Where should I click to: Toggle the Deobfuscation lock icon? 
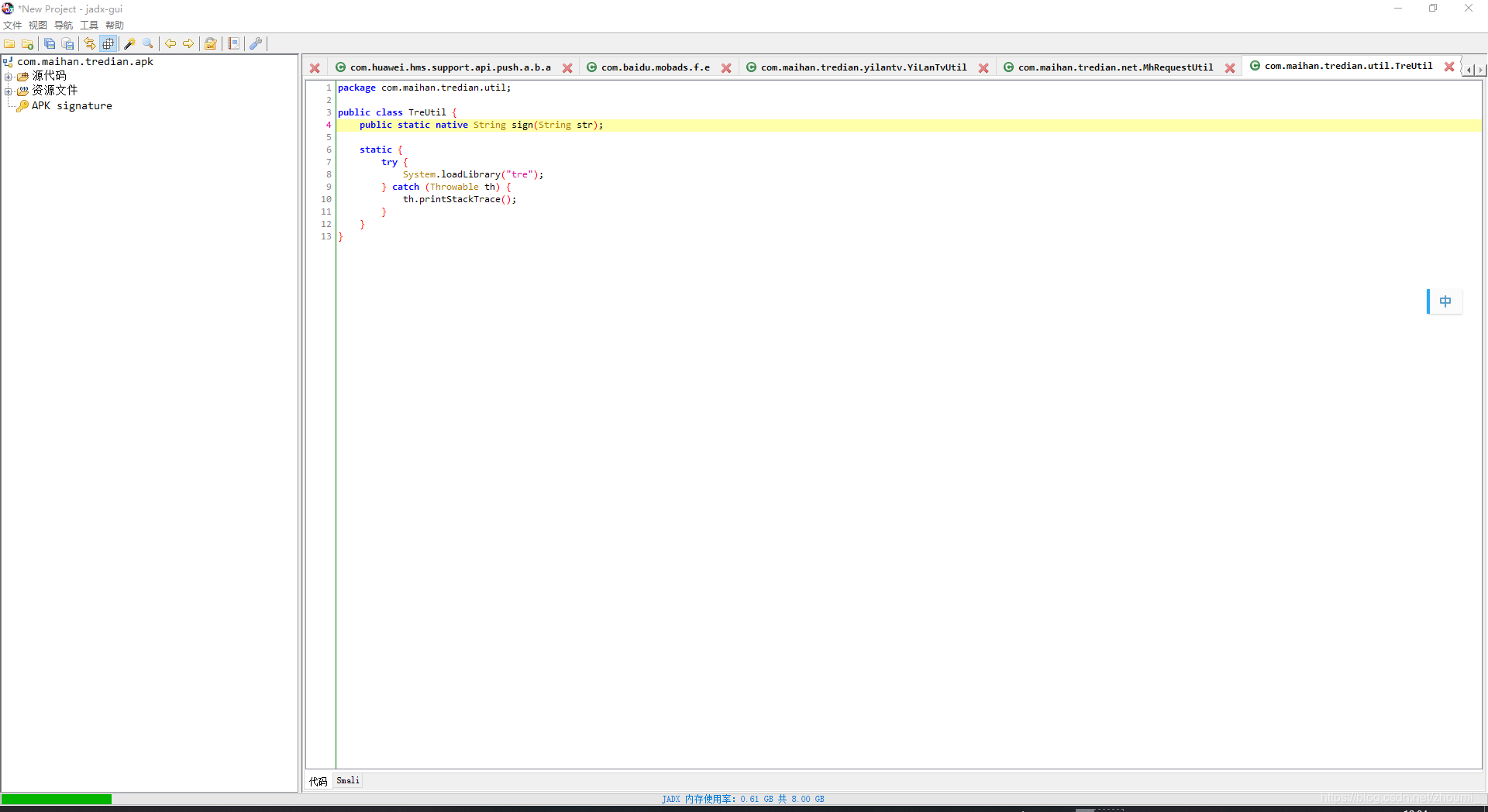(x=210, y=44)
